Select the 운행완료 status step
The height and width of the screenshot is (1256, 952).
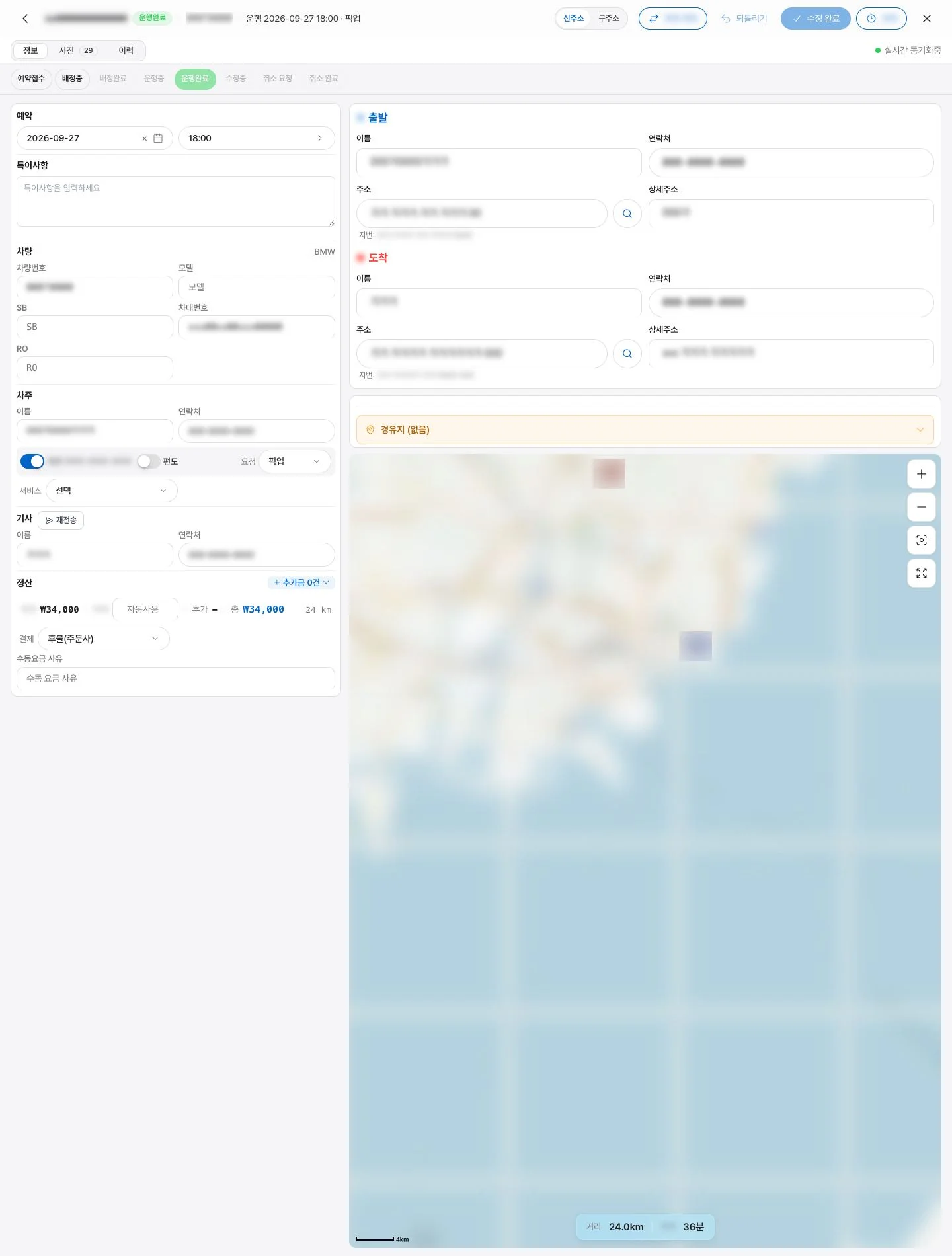pyautogui.click(x=195, y=79)
